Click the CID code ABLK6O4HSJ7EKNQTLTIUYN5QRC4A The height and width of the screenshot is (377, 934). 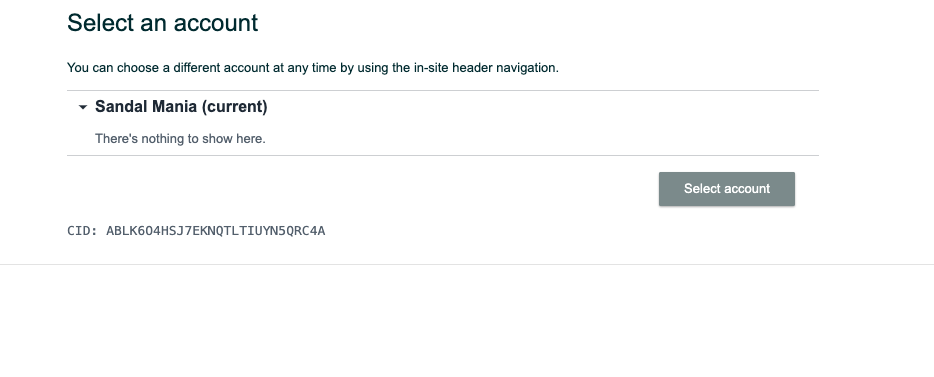point(216,231)
